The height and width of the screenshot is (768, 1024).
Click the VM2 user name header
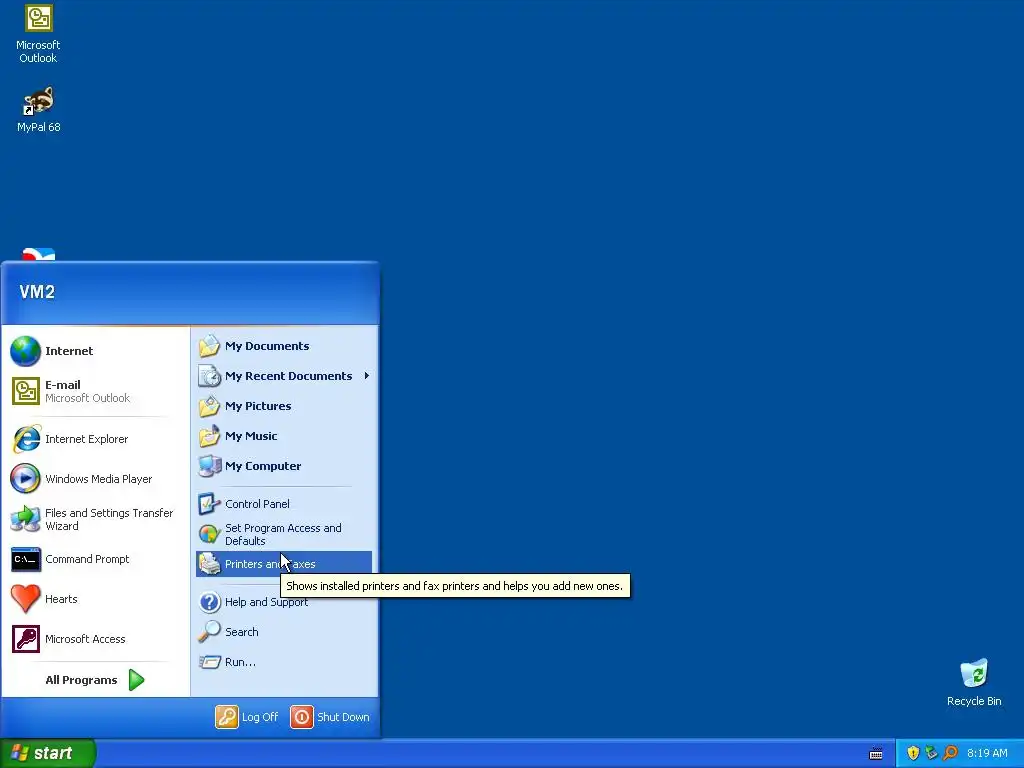(x=37, y=292)
